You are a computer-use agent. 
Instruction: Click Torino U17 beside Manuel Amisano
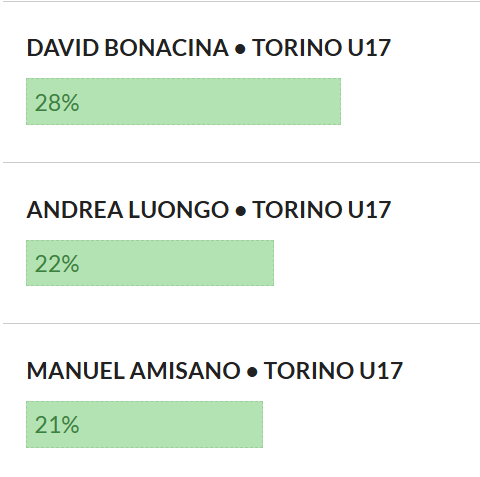(333, 371)
